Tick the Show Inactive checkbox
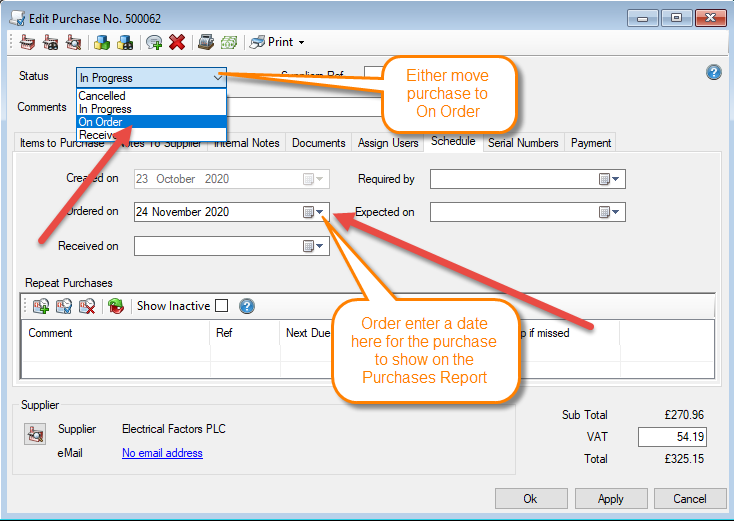This screenshot has width=734, height=521. click(x=221, y=306)
